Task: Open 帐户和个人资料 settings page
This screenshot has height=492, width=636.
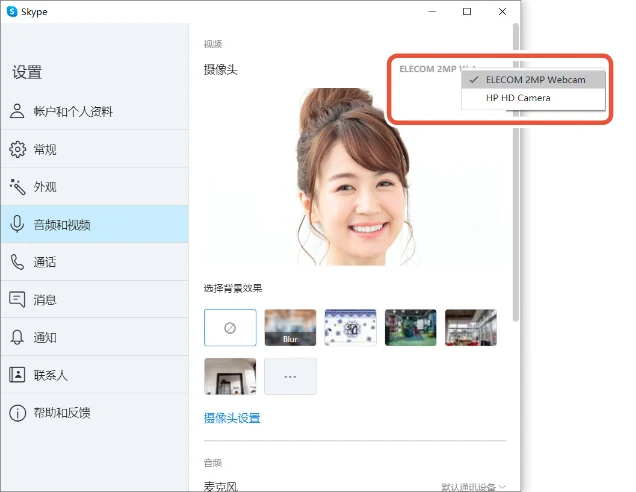Action: click(x=95, y=111)
